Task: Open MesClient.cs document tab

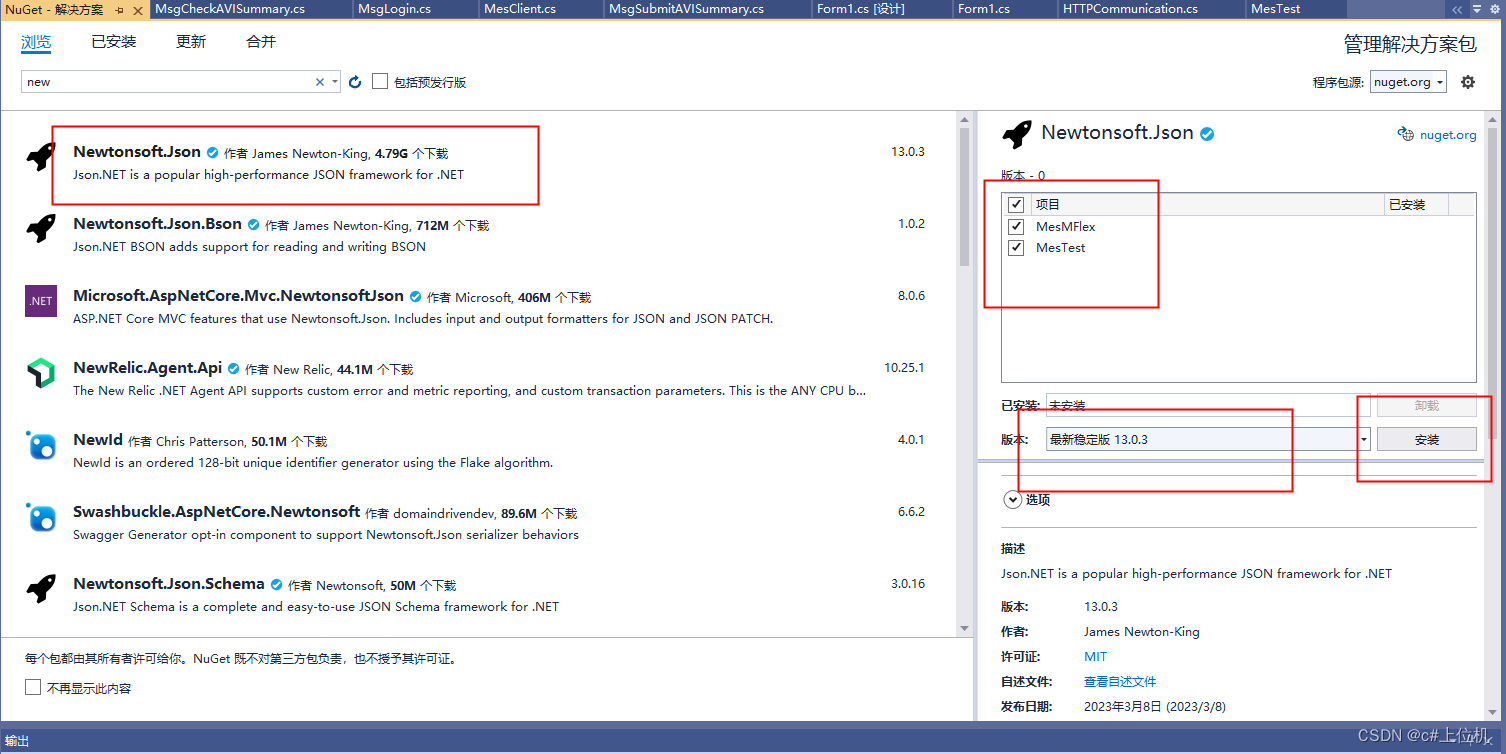Action: 519,9
